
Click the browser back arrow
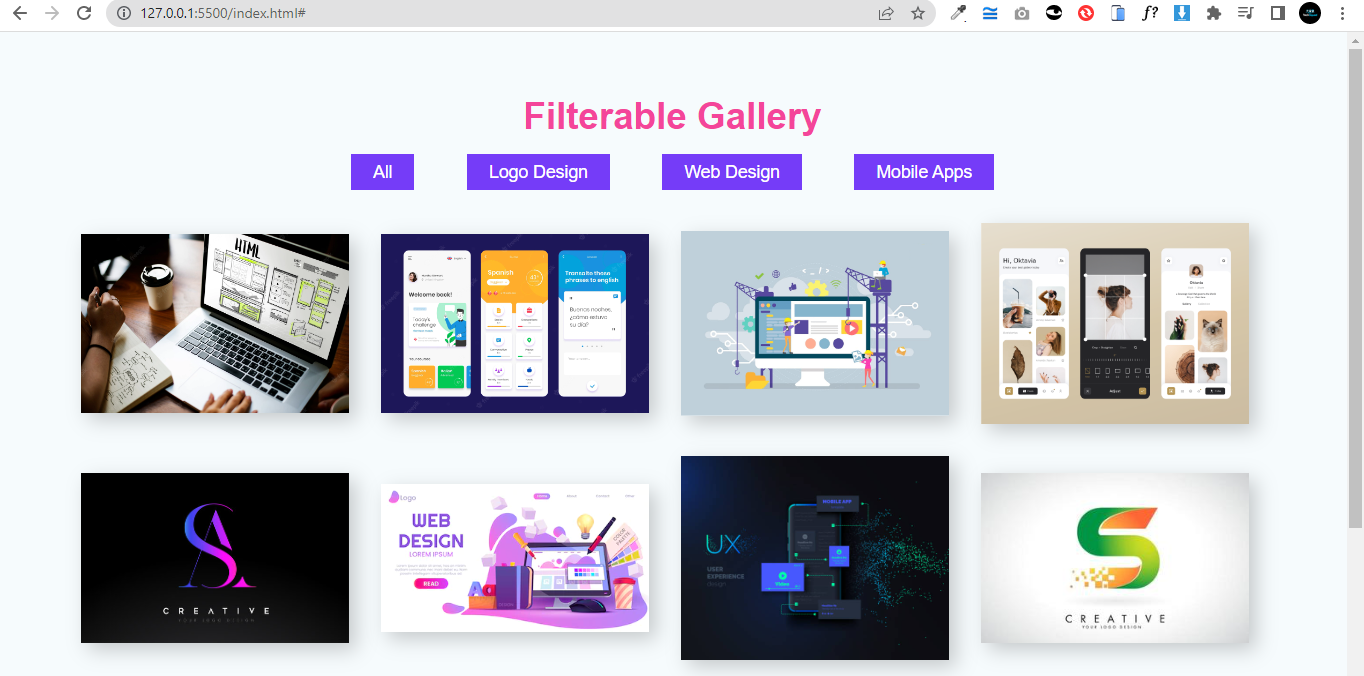[19, 13]
